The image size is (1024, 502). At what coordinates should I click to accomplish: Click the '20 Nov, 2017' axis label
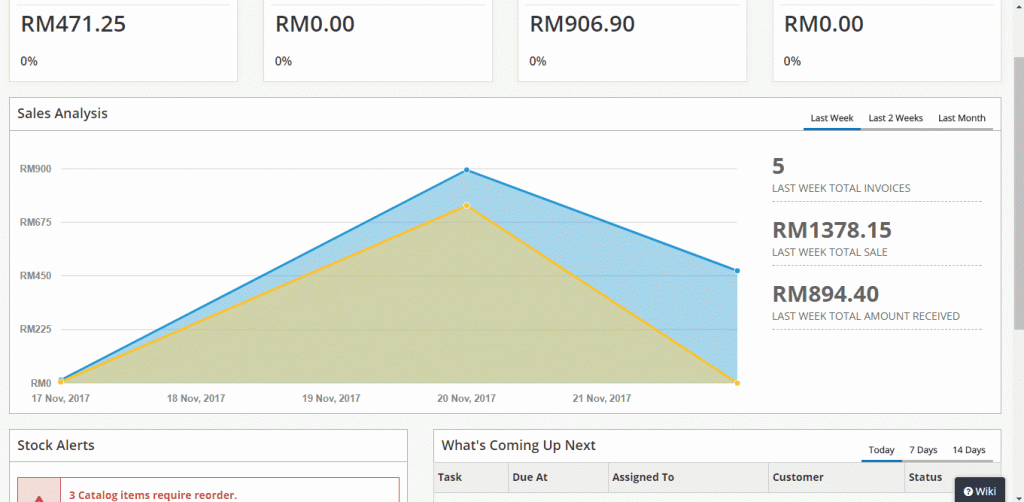coord(466,398)
